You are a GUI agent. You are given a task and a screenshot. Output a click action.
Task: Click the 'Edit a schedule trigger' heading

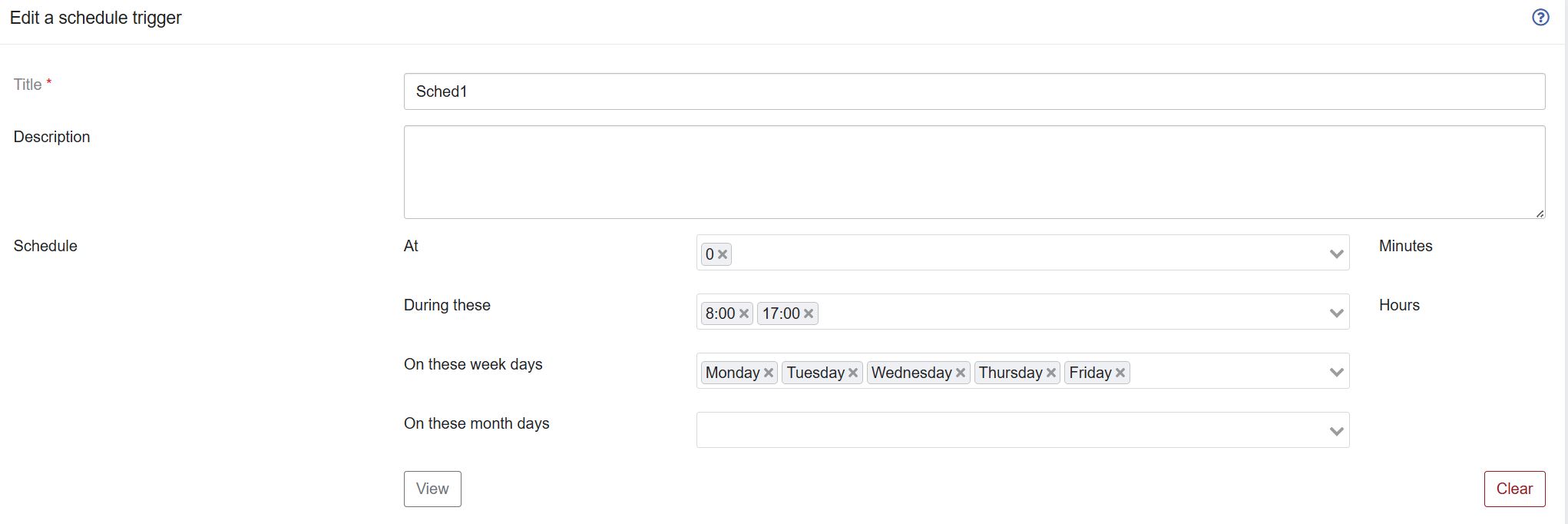tap(96, 18)
